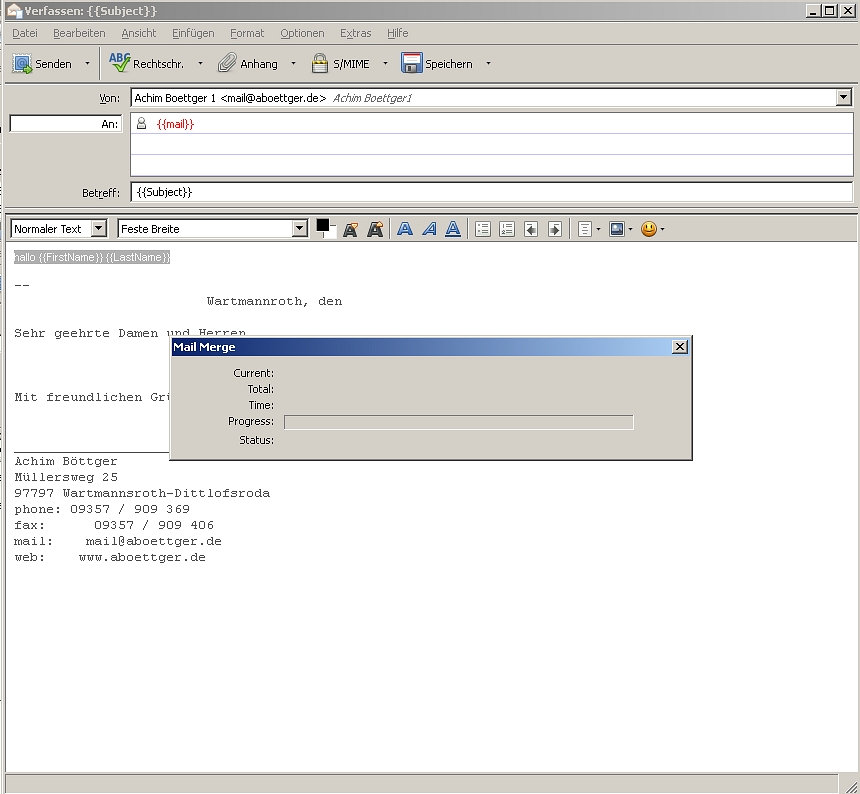
Task: Apply a numbered list
Action: (507, 229)
